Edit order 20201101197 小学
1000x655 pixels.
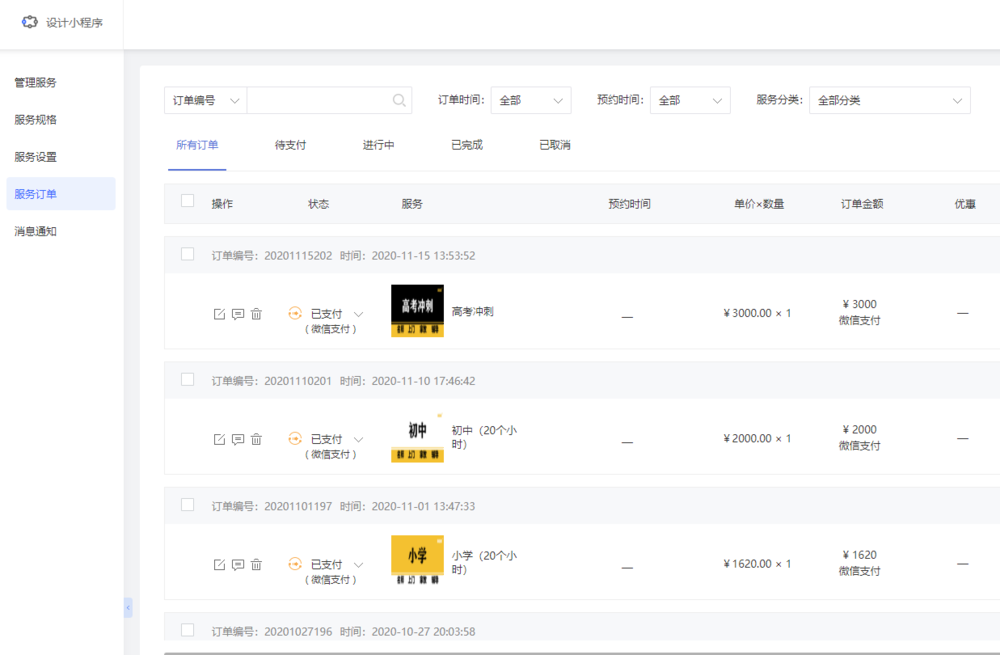click(x=219, y=564)
